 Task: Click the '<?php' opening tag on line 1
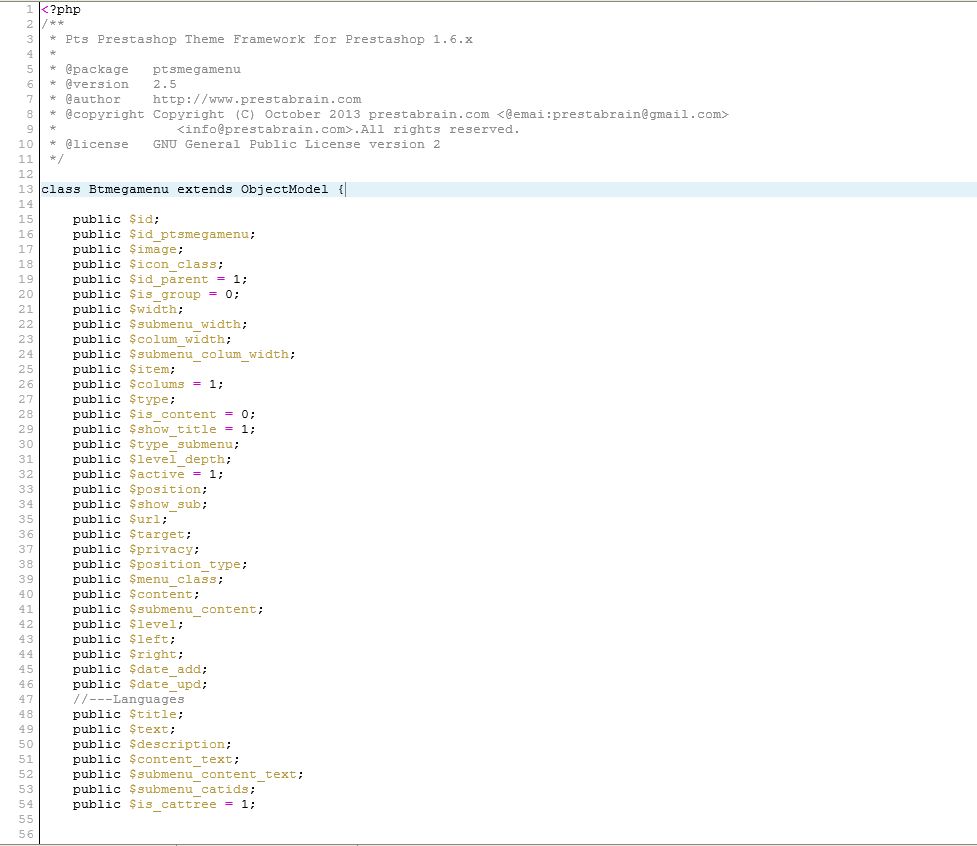click(61, 9)
